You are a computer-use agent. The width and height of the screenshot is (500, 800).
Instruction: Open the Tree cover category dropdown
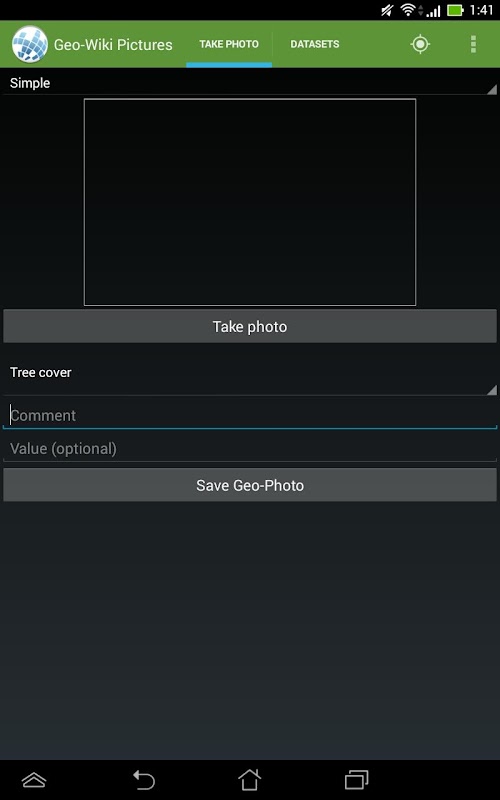250,376
